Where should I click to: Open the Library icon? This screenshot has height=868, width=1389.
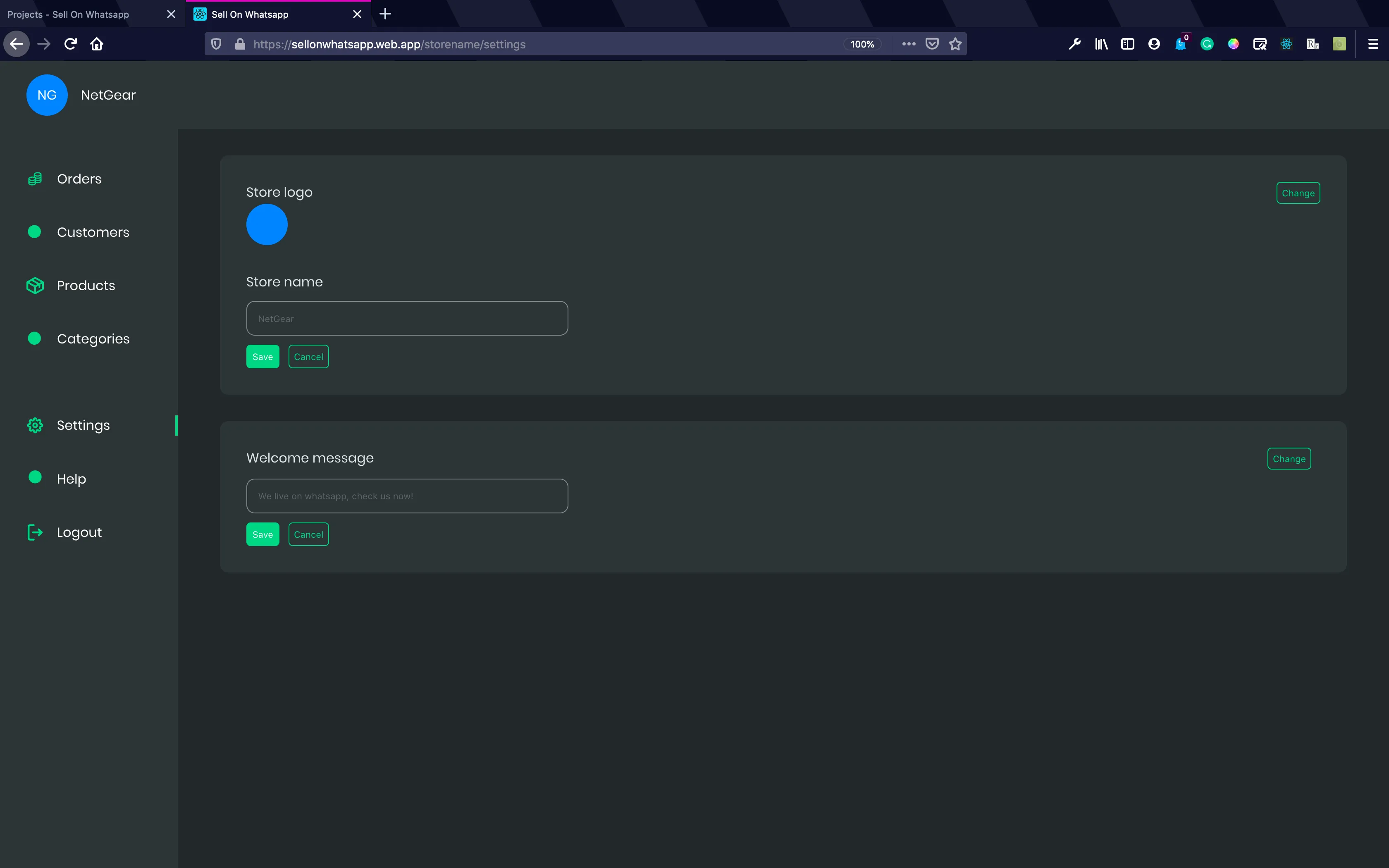(1101, 44)
